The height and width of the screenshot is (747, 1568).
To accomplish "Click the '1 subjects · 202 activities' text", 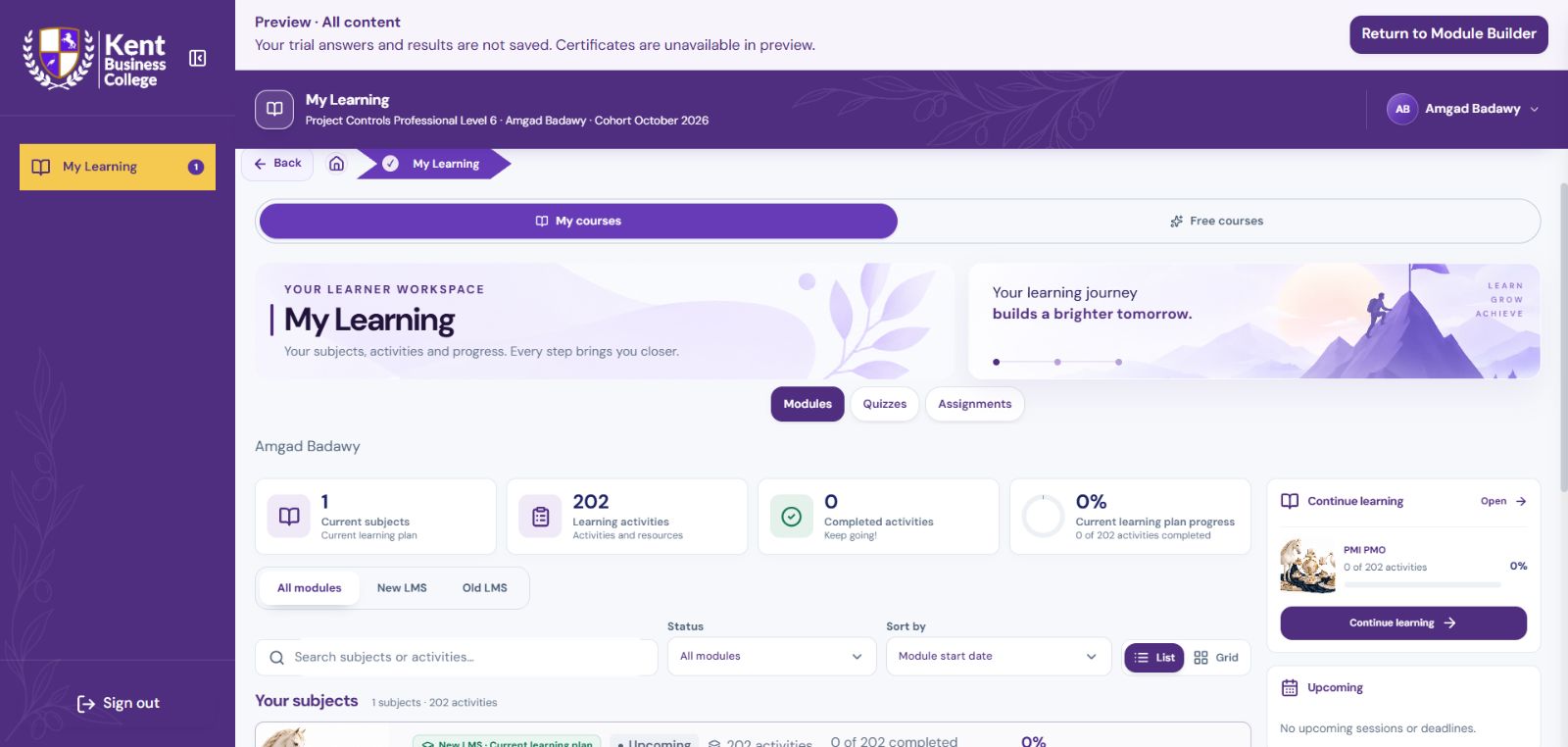I will [x=434, y=703].
